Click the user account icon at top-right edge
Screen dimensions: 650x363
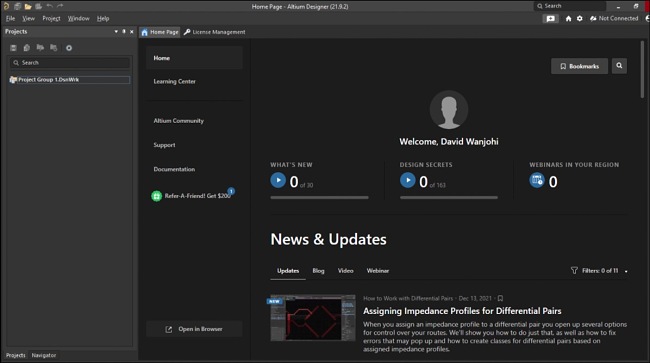click(x=647, y=19)
